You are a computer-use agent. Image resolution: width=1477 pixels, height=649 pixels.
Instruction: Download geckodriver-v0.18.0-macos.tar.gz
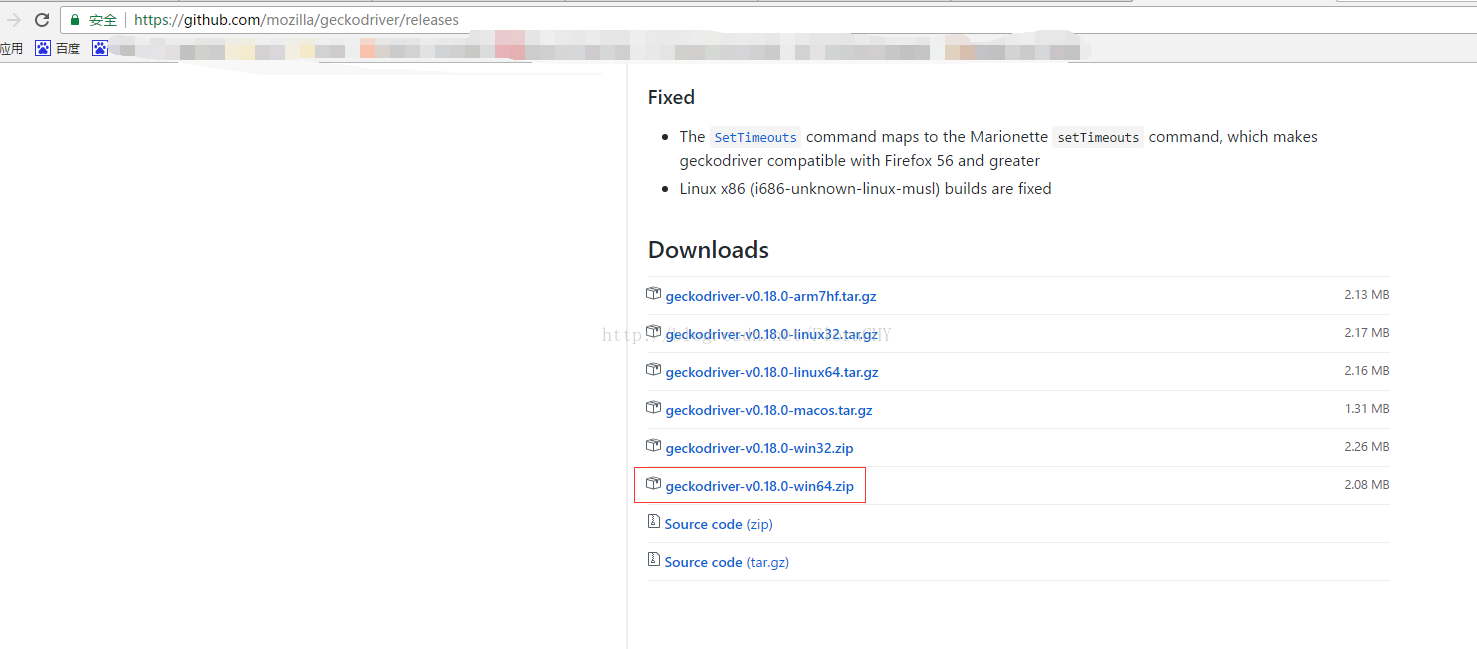(x=769, y=410)
